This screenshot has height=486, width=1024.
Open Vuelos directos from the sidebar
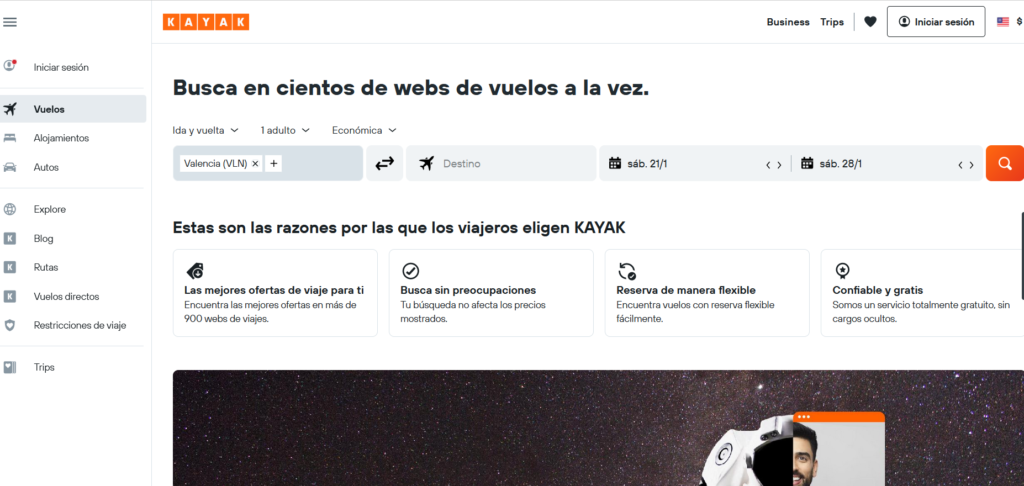point(73,297)
